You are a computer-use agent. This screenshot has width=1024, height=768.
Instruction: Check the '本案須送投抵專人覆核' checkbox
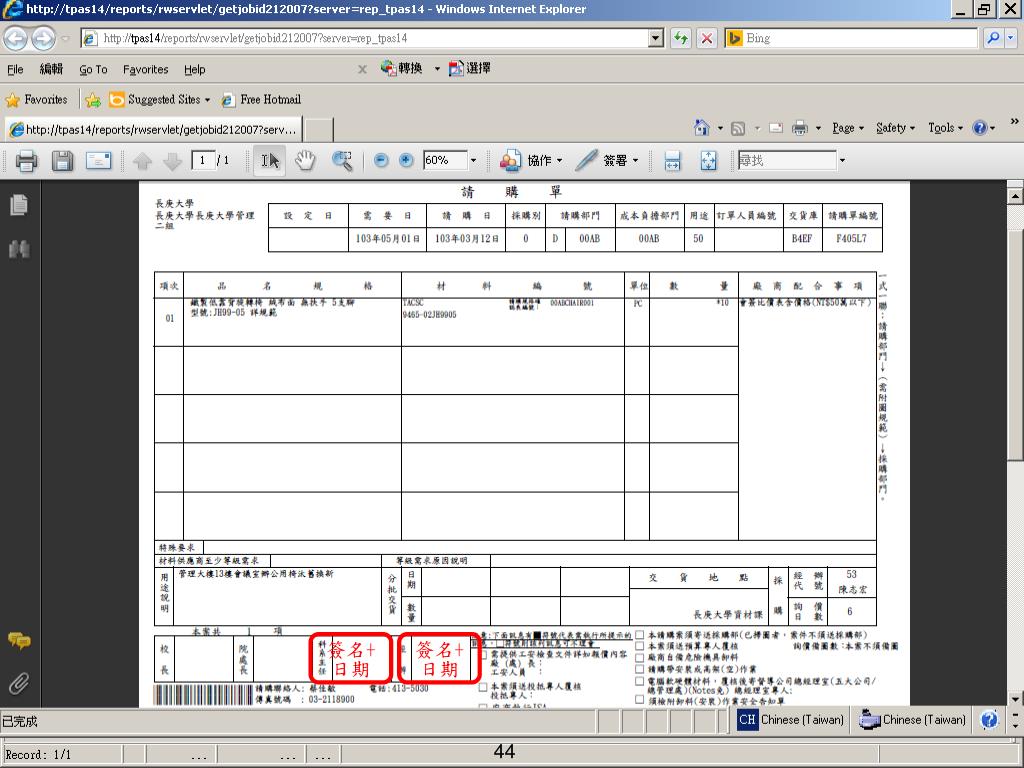tap(483, 687)
